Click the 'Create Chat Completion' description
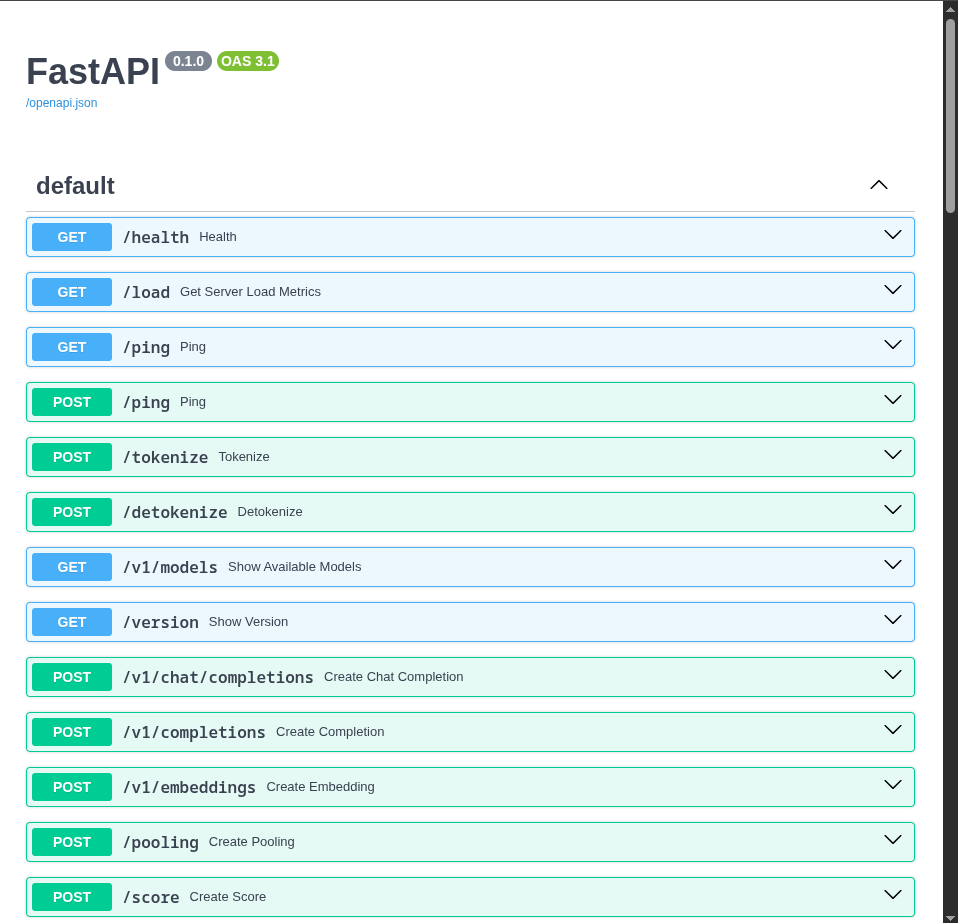 [393, 676]
